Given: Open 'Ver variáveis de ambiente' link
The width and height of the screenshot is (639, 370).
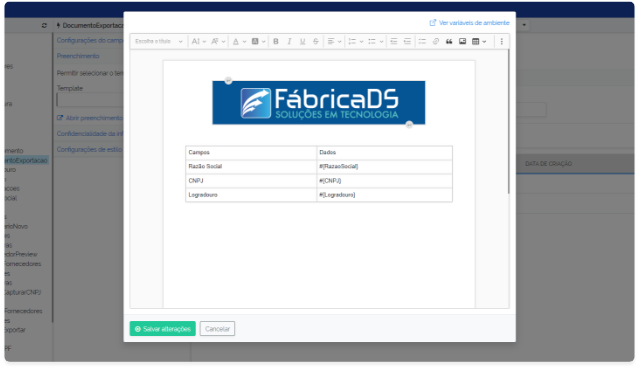Looking at the screenshot, I should coord(469,23).
